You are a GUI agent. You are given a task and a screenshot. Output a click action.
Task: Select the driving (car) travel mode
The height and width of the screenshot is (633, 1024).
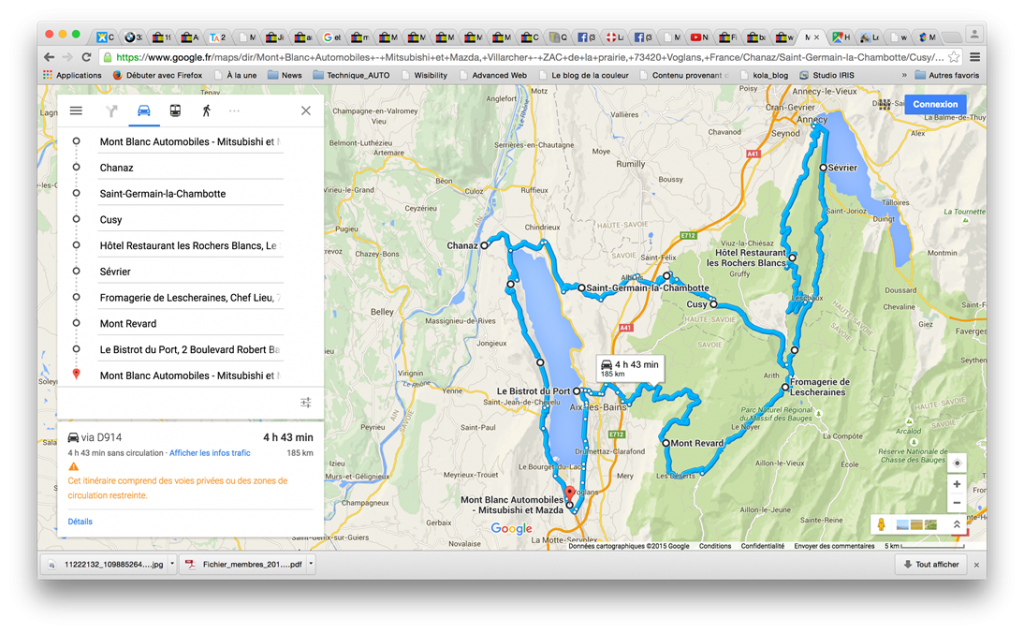[x=144, y=110]
